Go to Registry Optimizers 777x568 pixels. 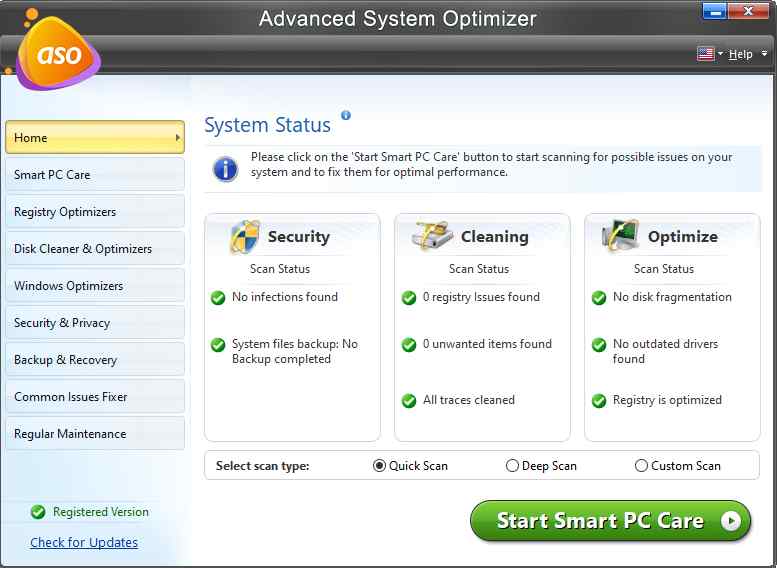coord(95,212)
